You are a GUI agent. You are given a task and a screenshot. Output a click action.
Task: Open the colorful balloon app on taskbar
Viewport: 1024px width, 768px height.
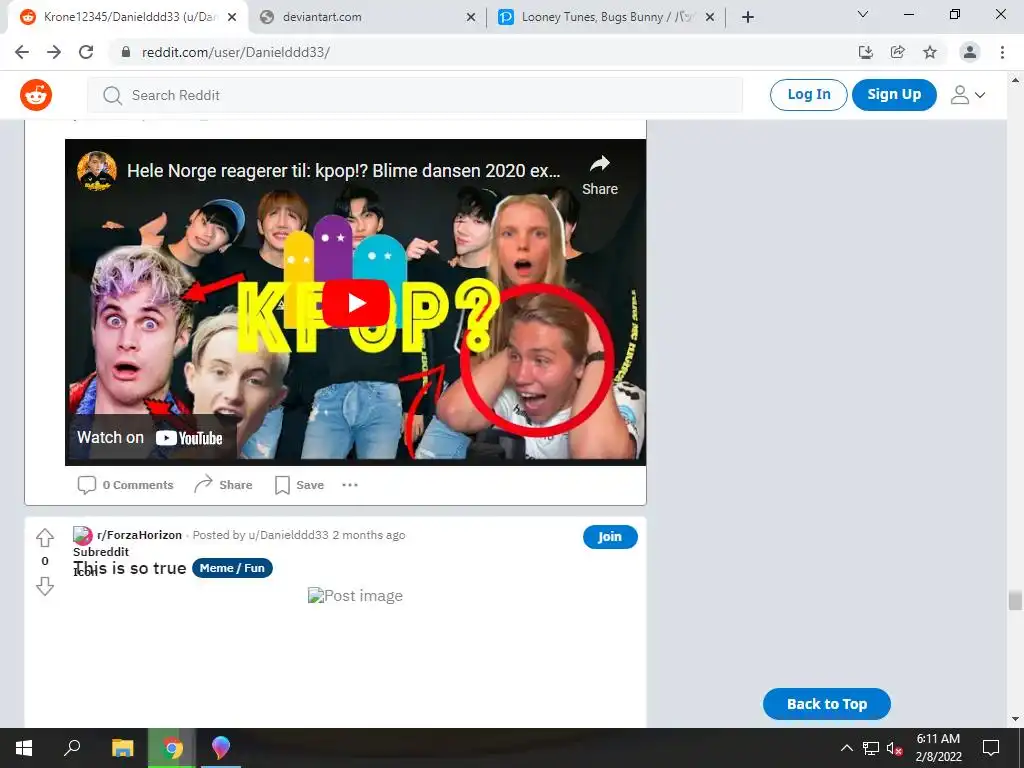(x=221, y=748)
